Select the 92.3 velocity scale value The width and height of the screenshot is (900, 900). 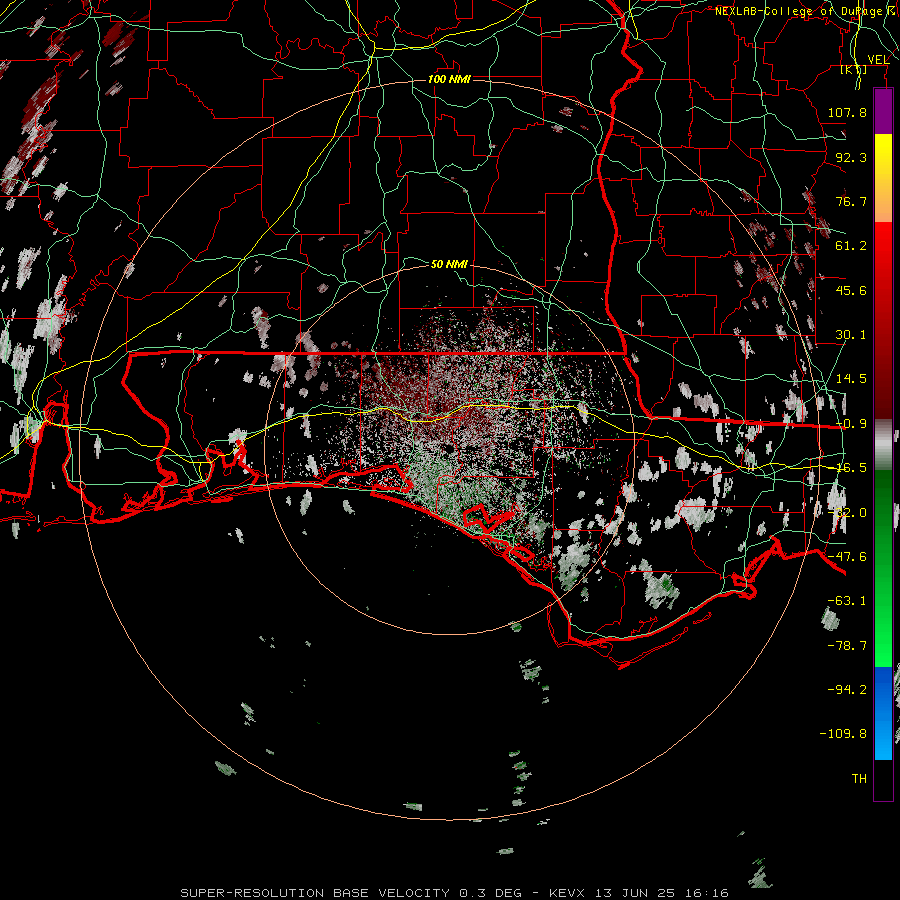tap(851, 157)
